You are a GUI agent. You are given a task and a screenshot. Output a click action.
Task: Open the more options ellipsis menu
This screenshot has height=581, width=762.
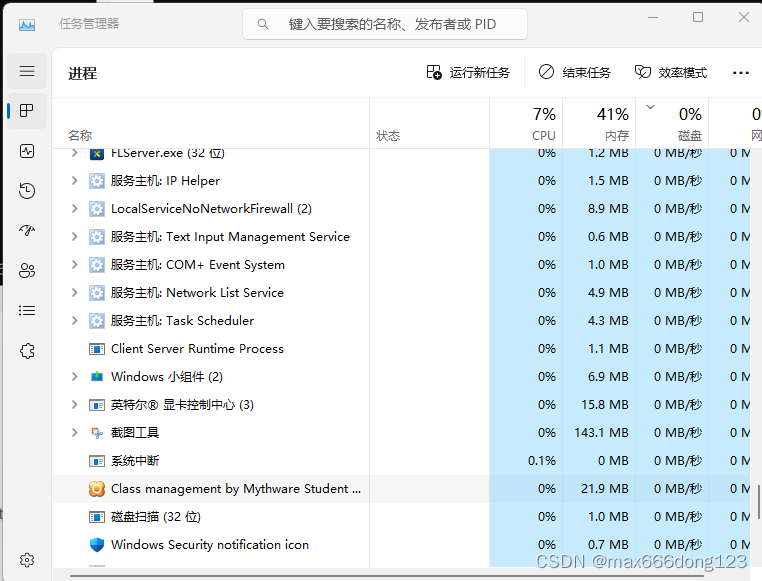741,73
